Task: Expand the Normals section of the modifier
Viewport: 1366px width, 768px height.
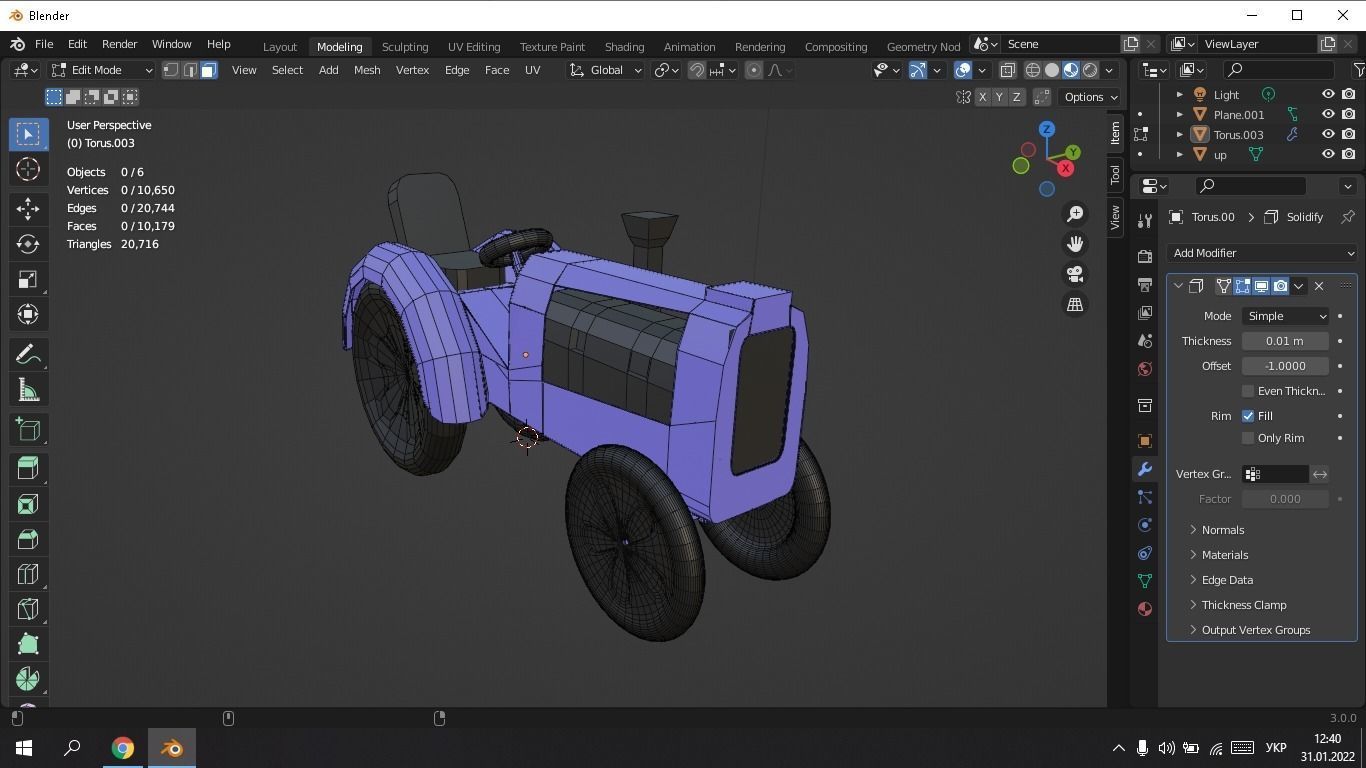Action: click(x=1222, y=530)
